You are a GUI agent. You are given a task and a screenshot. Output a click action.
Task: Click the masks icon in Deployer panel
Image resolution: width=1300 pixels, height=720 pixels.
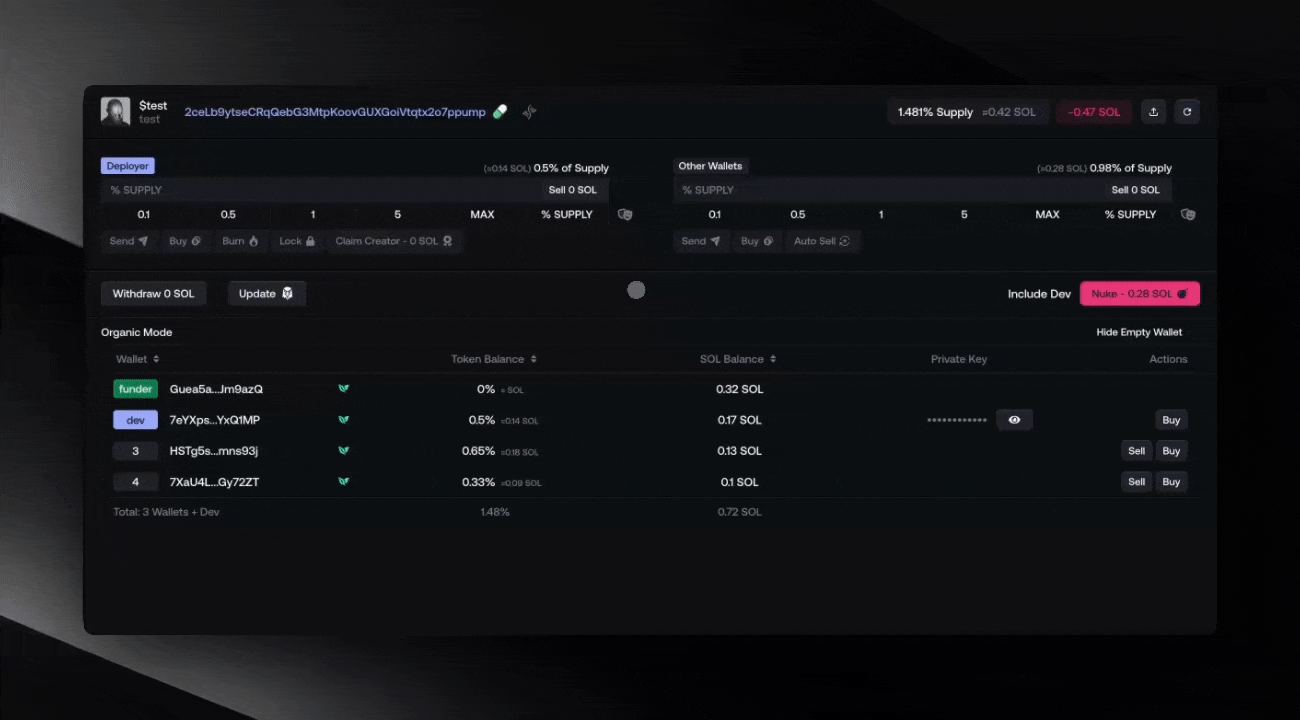tap(625, 214)
